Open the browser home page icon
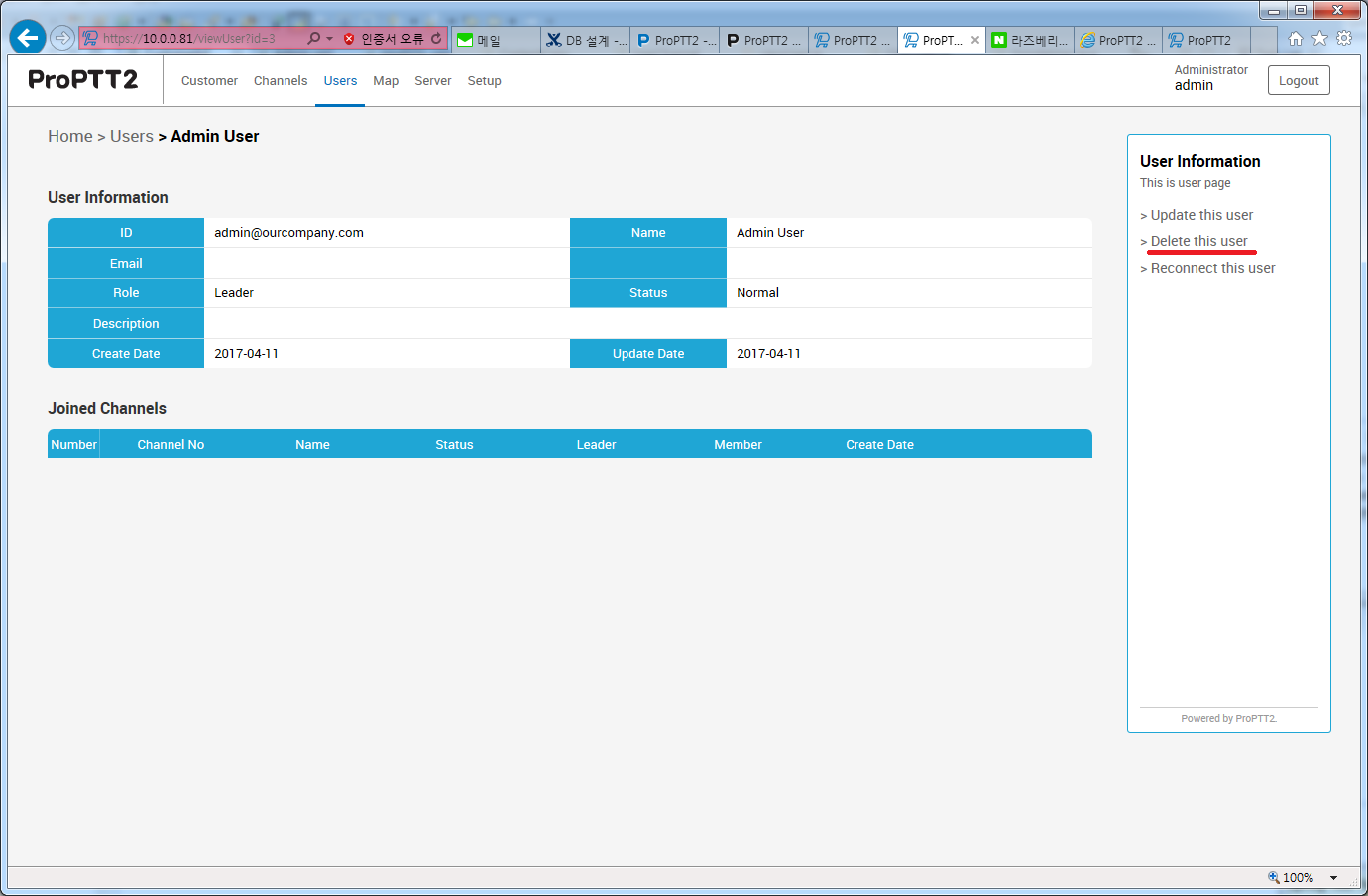Image resolution: width=1368 pixels, height=896 pixels. point(1295,39)
